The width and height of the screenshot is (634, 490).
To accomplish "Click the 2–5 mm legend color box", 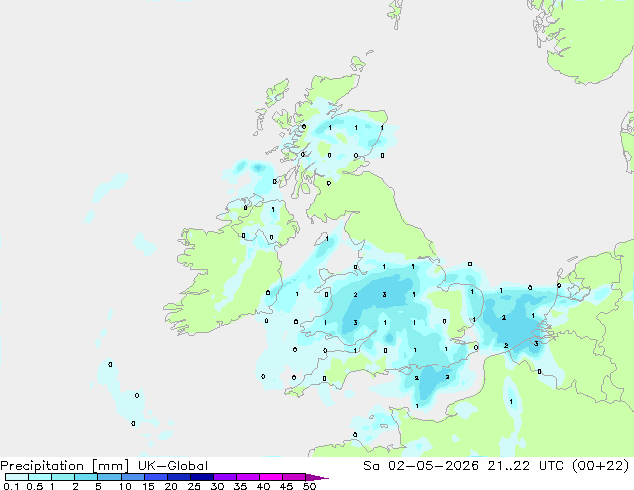I will click(x=86, y=477).
